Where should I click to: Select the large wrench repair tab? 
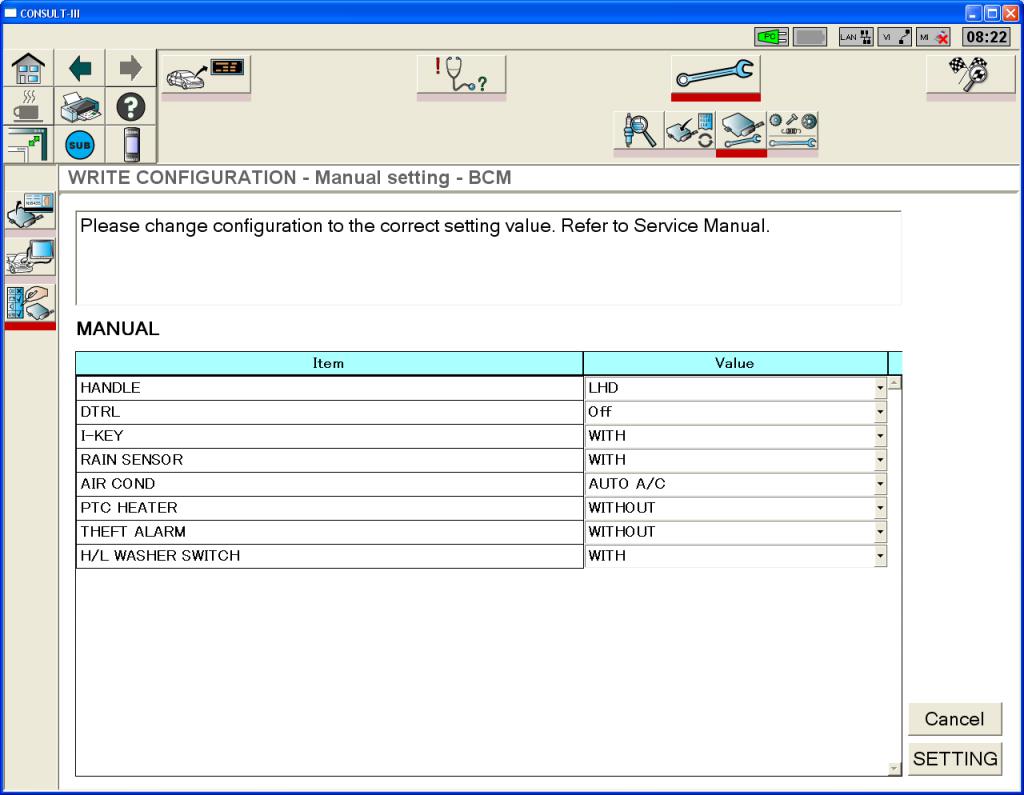pos(715,75)
